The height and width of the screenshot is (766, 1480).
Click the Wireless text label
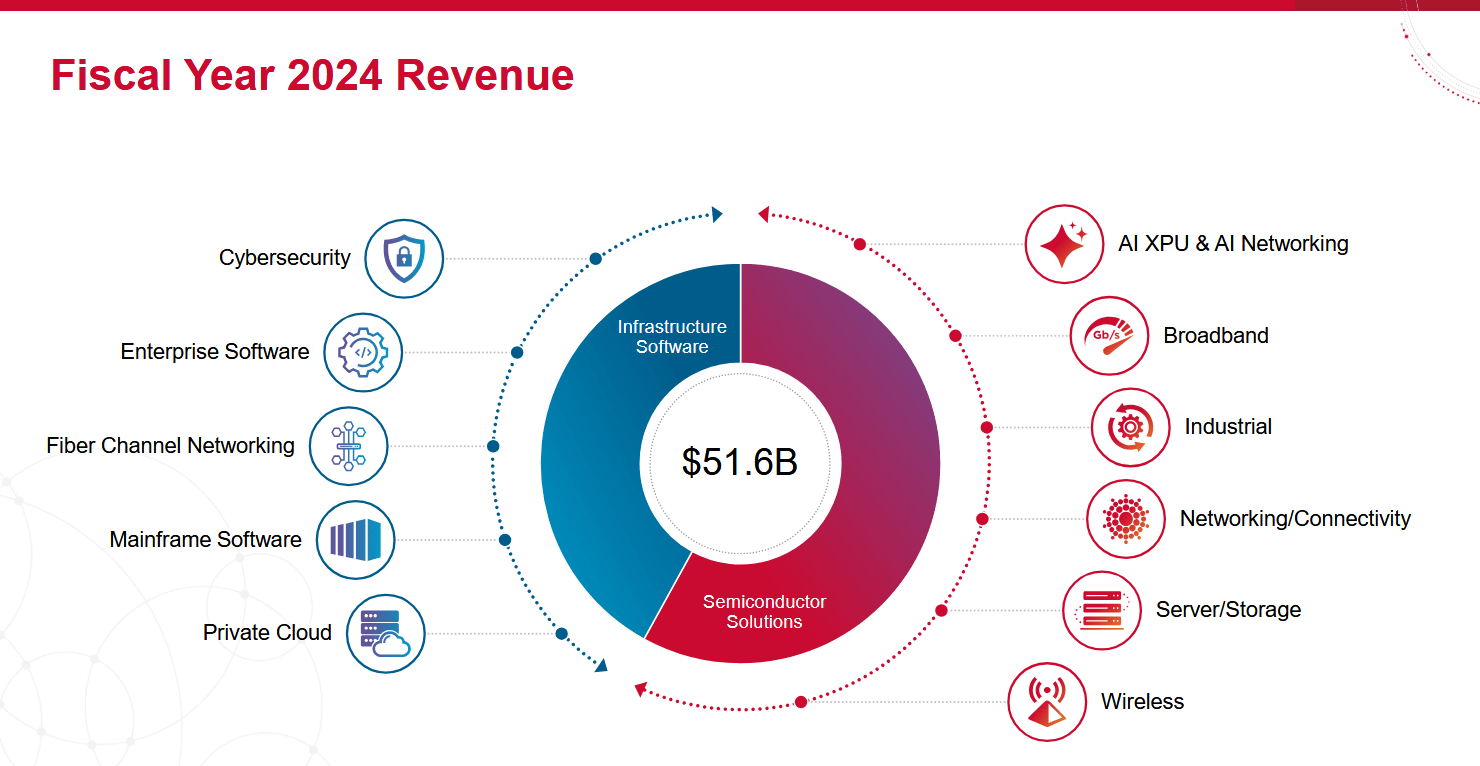coord(1142,701)
